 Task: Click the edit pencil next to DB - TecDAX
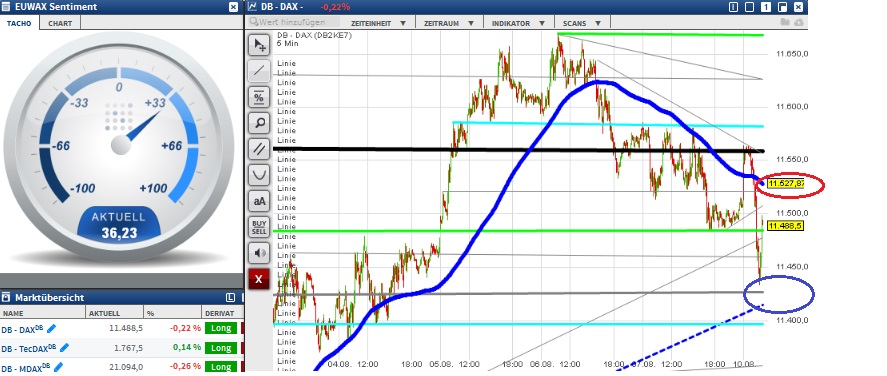coord(64,347)
